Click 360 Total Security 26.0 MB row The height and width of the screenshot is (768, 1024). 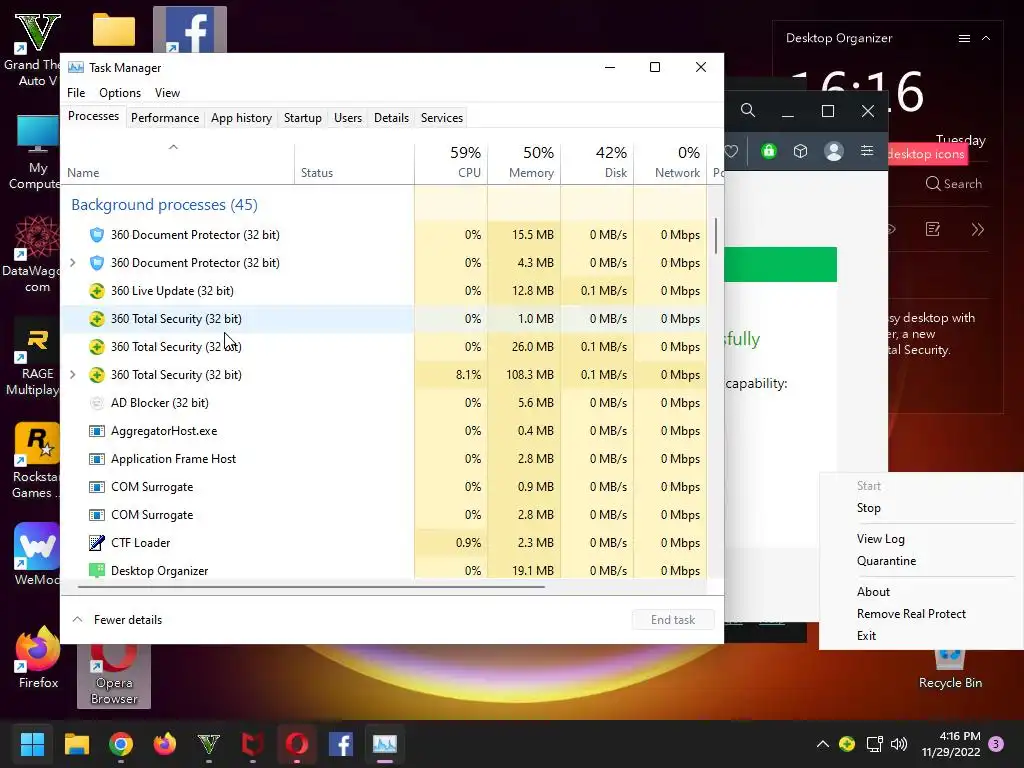point(384,347)
